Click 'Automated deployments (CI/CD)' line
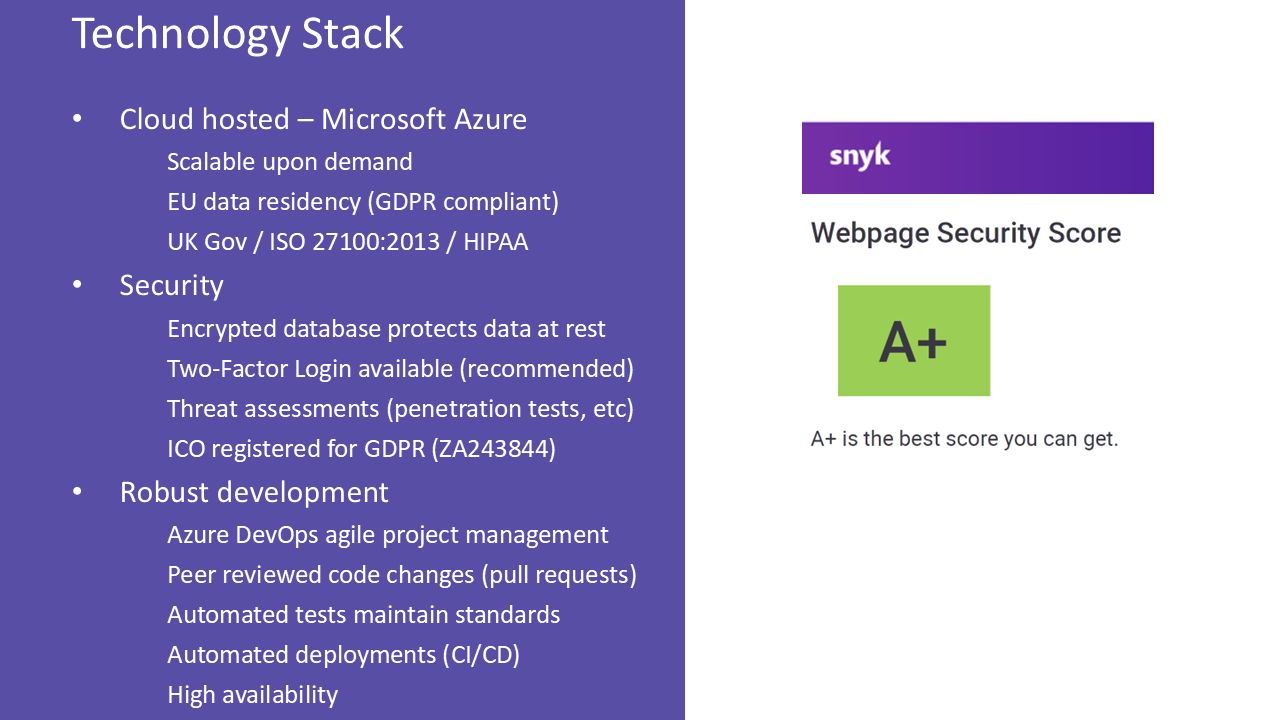 pyautogui.click(x=343, y=655)
